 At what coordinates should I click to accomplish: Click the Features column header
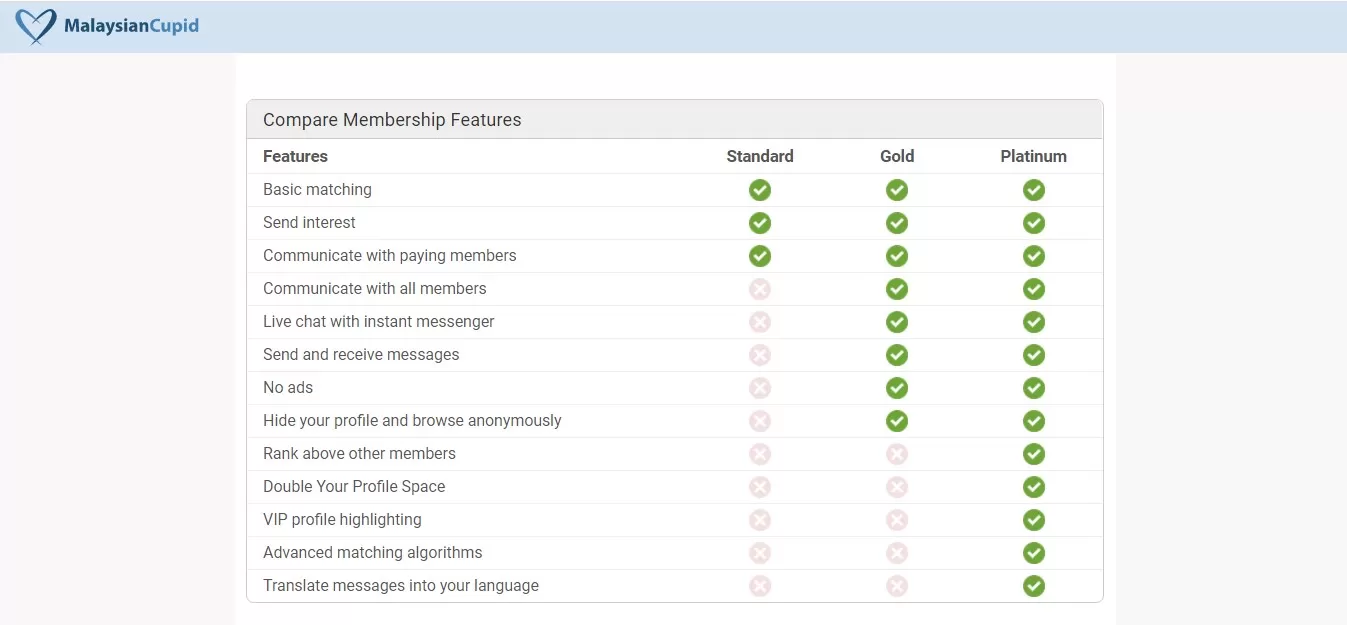(x=295, y=156)
